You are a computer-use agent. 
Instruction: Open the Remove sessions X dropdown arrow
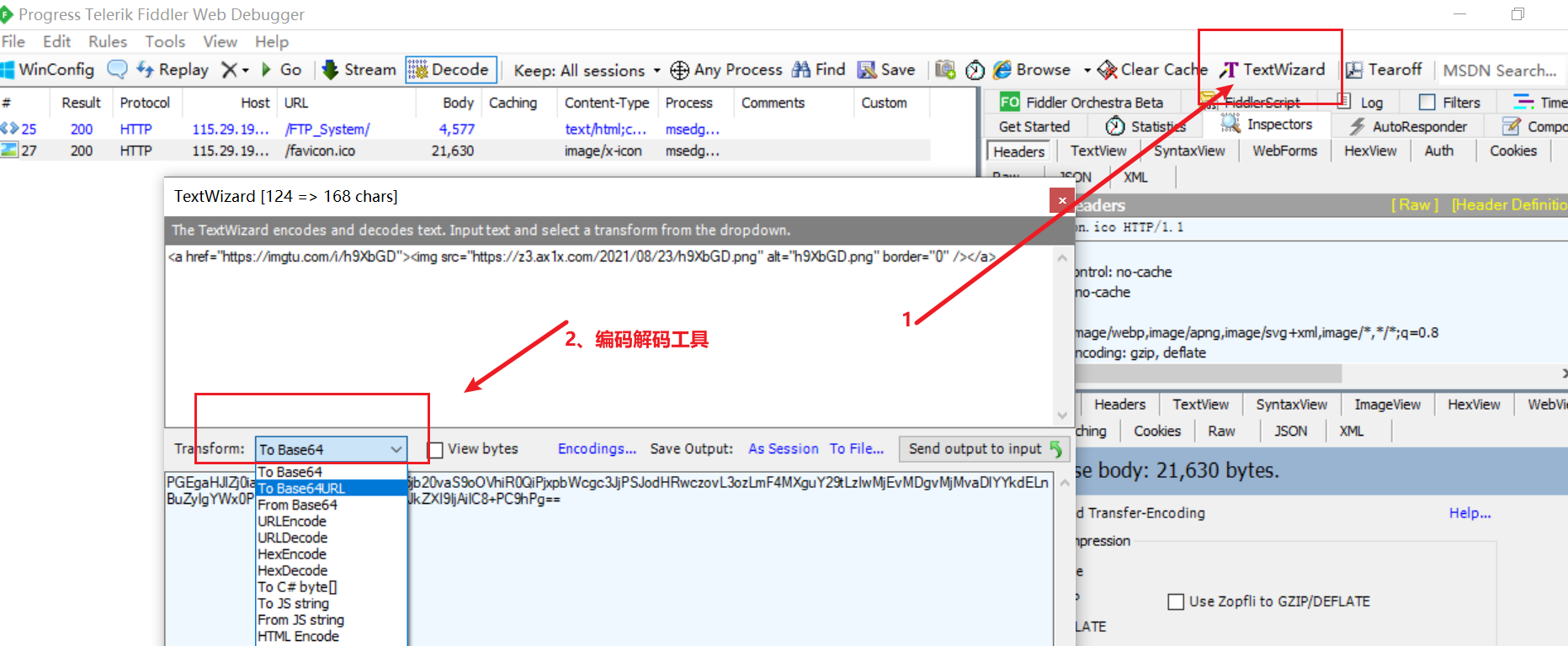pos(246,71)
